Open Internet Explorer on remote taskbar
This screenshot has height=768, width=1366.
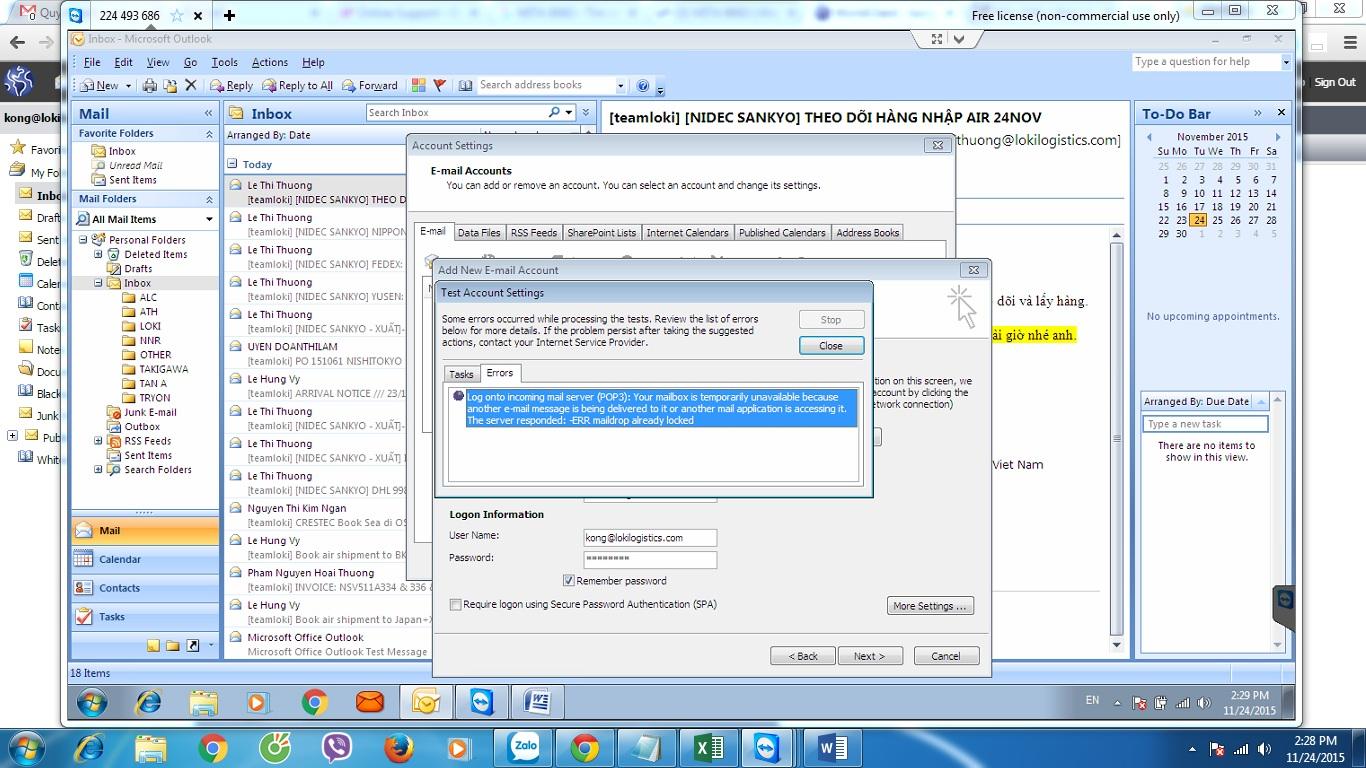(147, 703)
